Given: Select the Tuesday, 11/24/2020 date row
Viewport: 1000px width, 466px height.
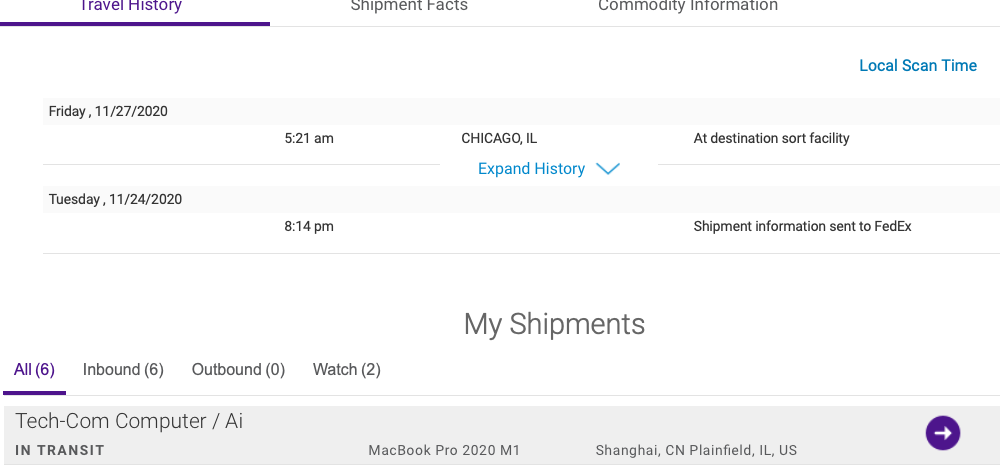Looking at the screenshot, I should tap(115, 200).
